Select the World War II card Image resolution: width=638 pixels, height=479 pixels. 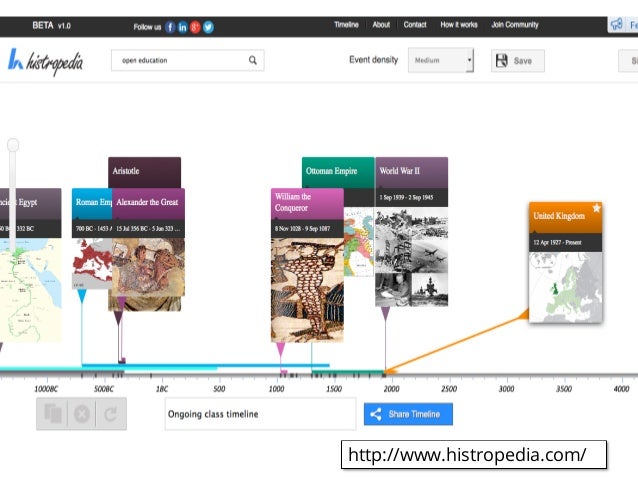pyautogui.click(x=411, y=232)
